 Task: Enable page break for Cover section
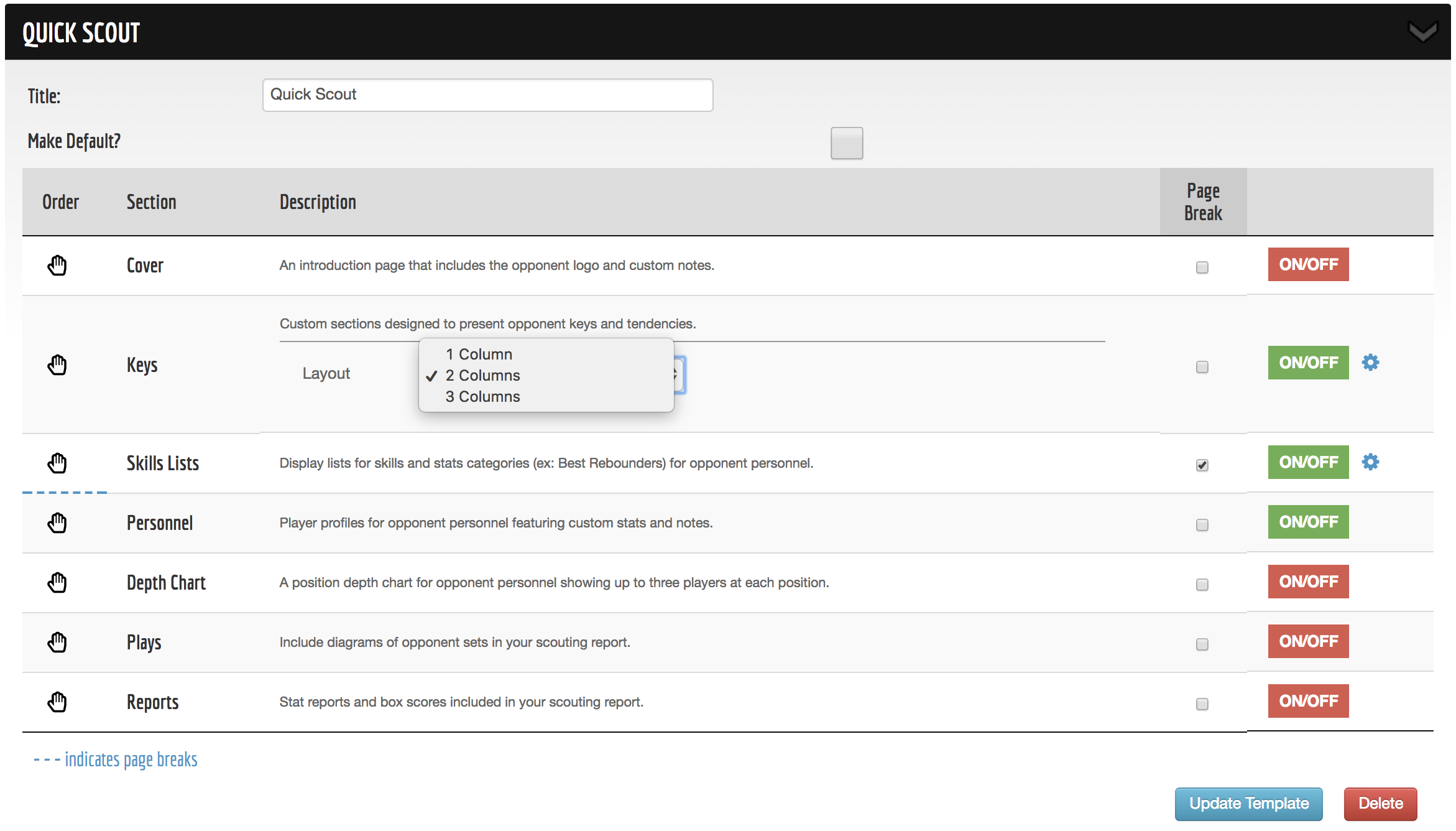click(1202, 267)
